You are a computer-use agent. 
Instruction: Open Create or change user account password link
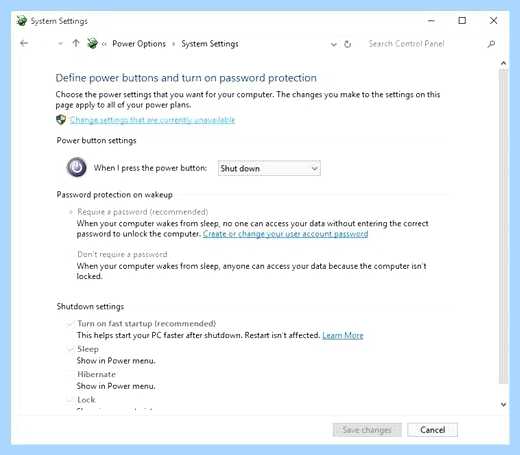pos(285,234)
